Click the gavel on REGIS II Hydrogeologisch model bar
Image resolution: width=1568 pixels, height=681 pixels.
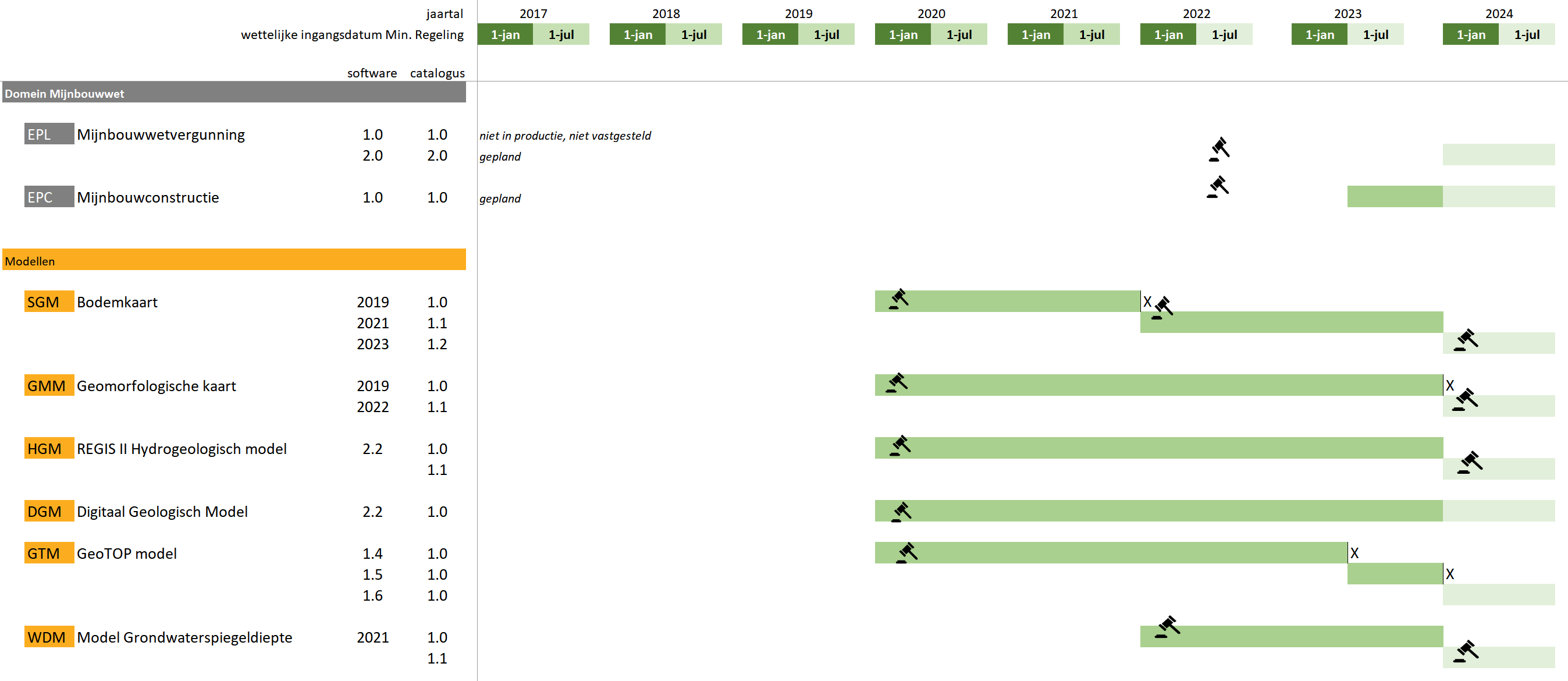(899, 446)
